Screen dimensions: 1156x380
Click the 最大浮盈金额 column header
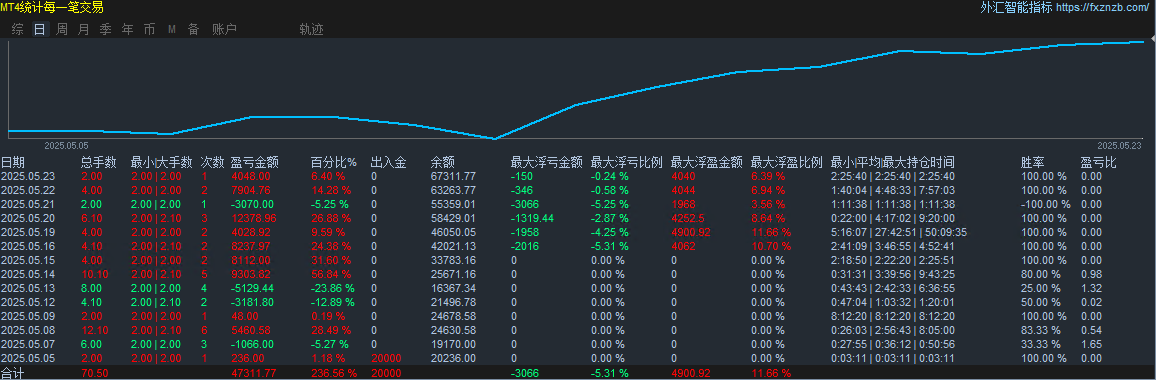(x=706, y=162)
